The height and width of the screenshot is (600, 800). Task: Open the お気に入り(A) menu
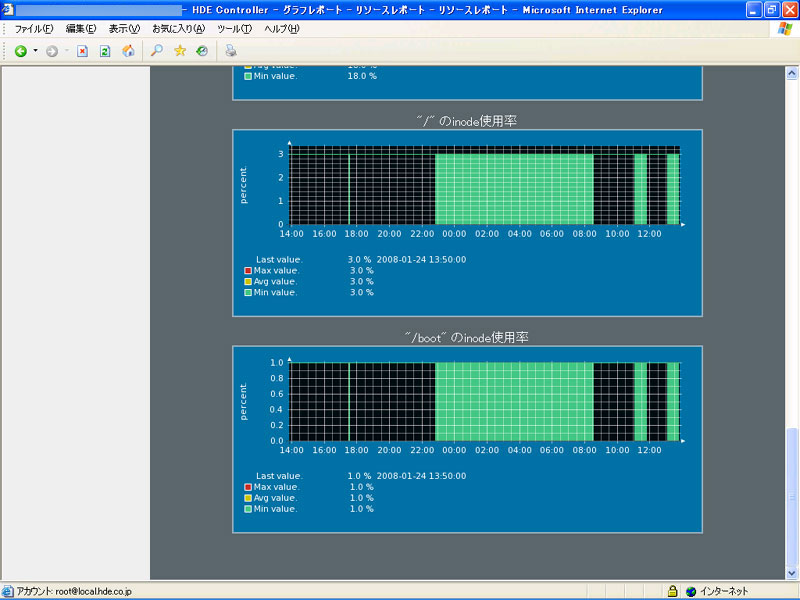click(179, 29)
